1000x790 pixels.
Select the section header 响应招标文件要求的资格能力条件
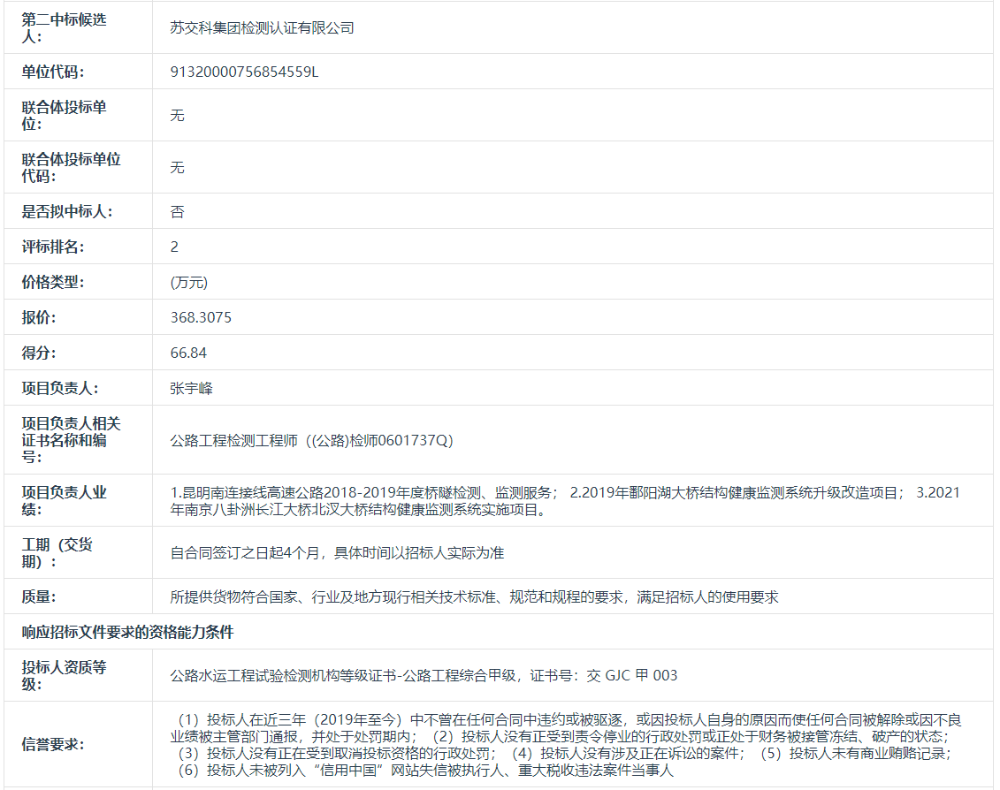(x=110, y=625)
